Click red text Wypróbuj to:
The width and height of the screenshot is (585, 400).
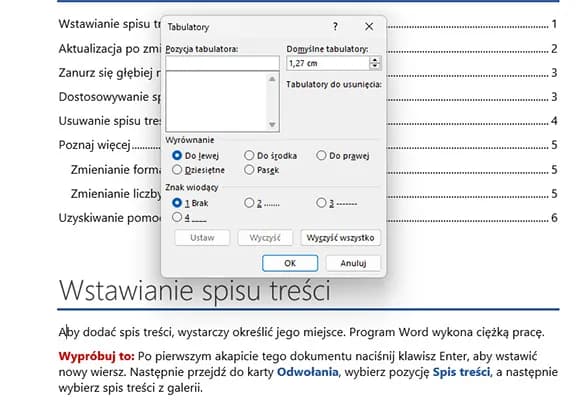tap(96, 356)
